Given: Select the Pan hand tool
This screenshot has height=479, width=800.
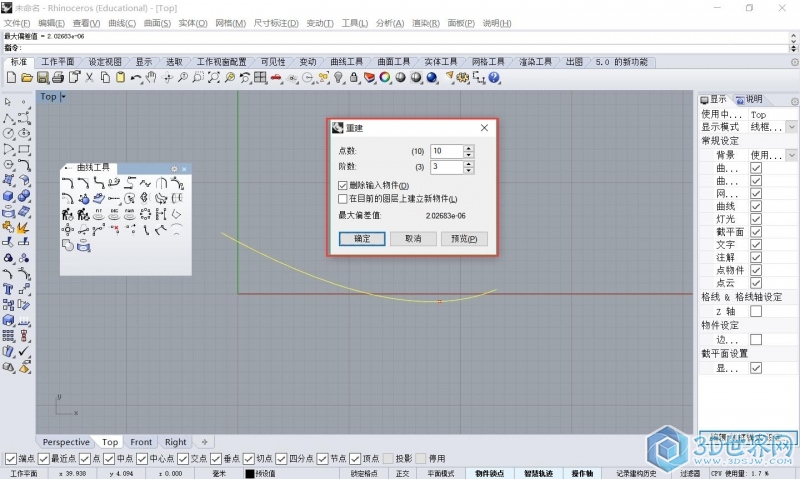Looking at the screenshot, I should pyautogui.click(x=151, y=78).
